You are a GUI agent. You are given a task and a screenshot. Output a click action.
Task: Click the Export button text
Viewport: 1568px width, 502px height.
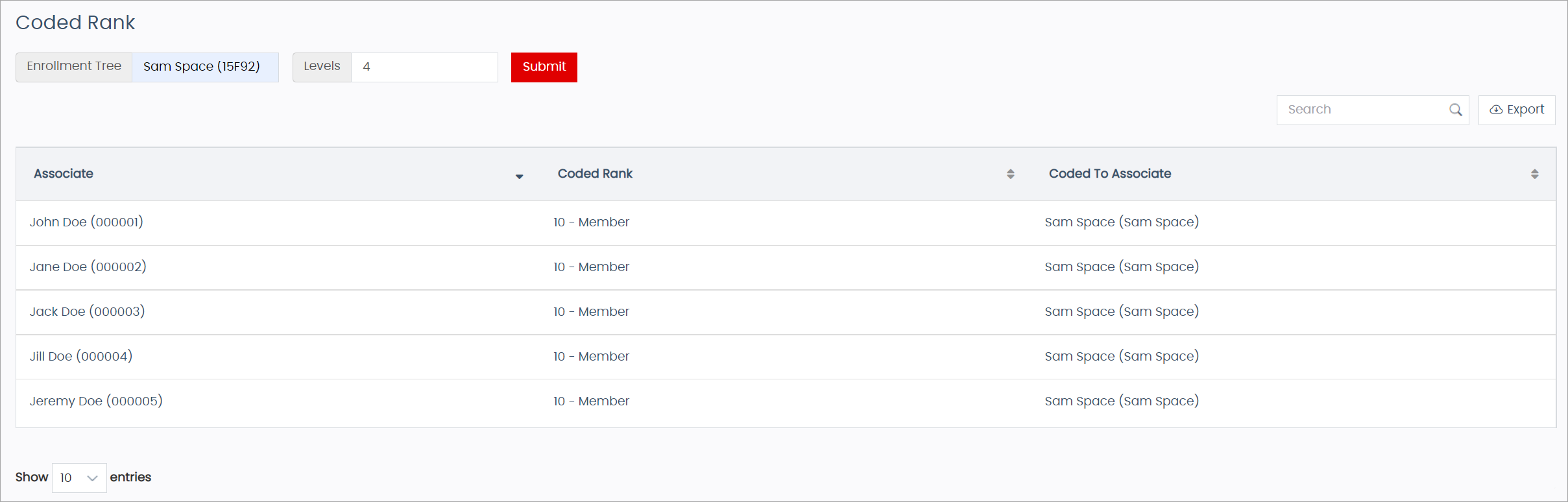[x=1525, y=110]
